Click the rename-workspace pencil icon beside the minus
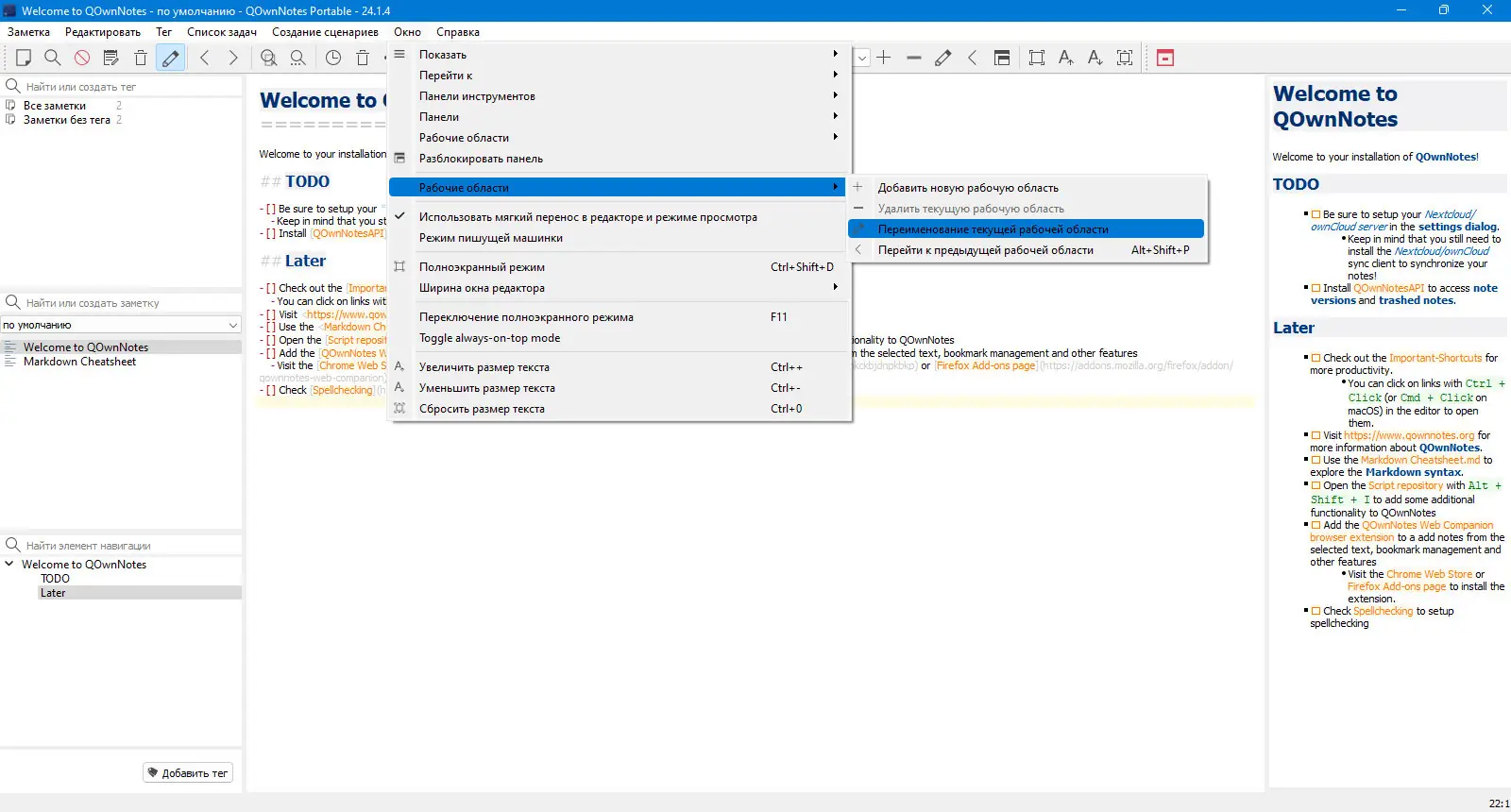Viewport: 1511px width, 812px height. click(942, 58)
